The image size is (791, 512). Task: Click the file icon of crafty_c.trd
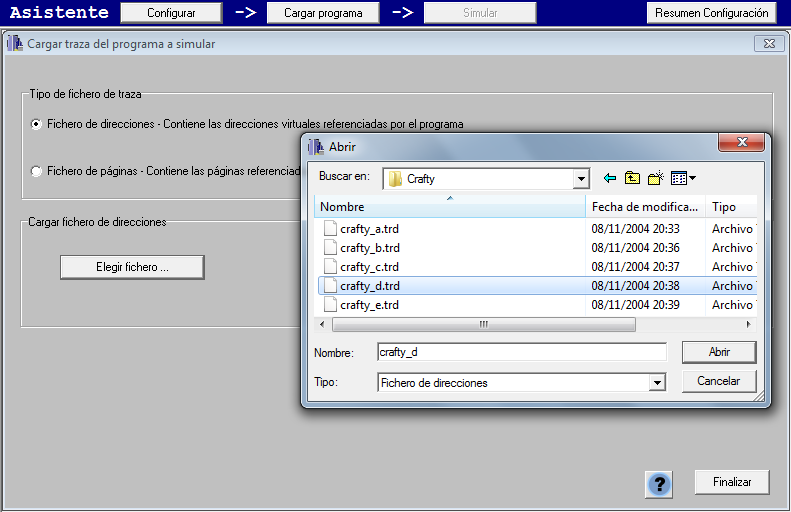pyautogui.click(x=330, y=266)
